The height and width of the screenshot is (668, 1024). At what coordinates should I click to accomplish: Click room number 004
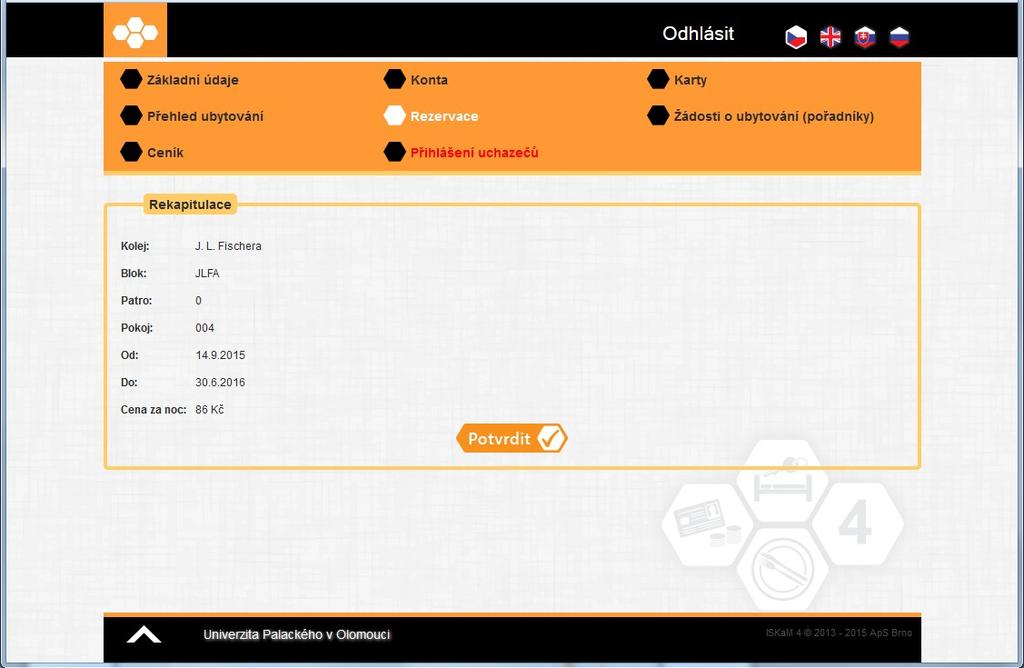pos(204,328)
